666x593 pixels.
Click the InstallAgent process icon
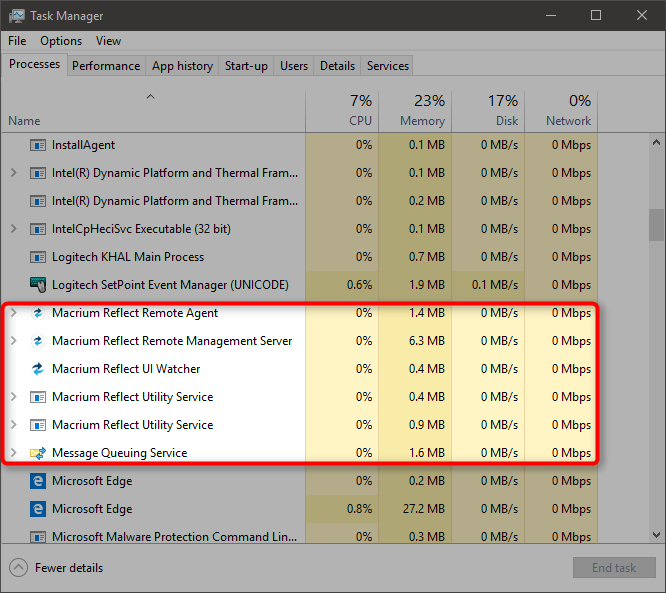coord(38,145)
